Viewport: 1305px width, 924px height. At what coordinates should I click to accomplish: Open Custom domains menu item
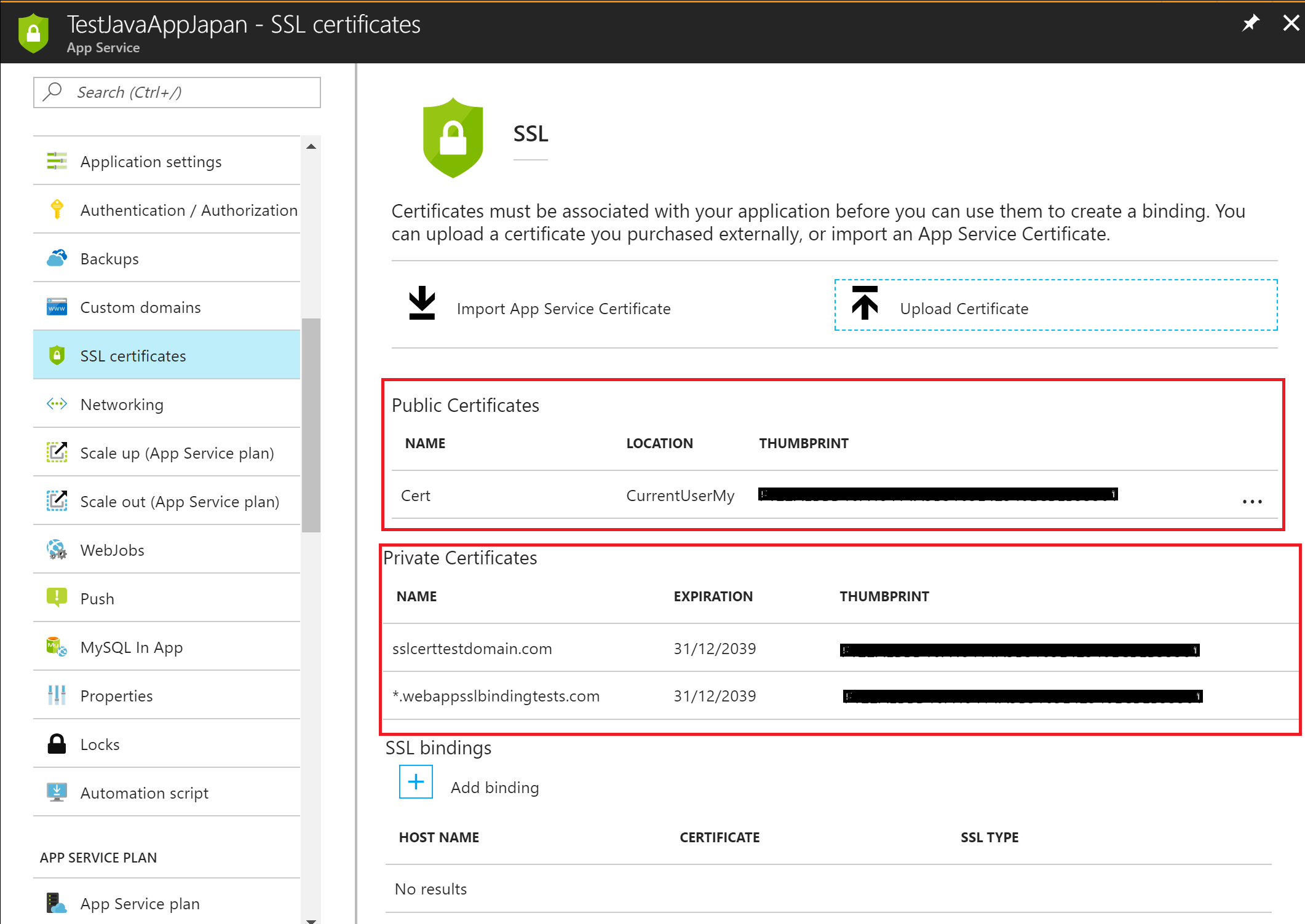pyautogui.click(x=140, y=307)
